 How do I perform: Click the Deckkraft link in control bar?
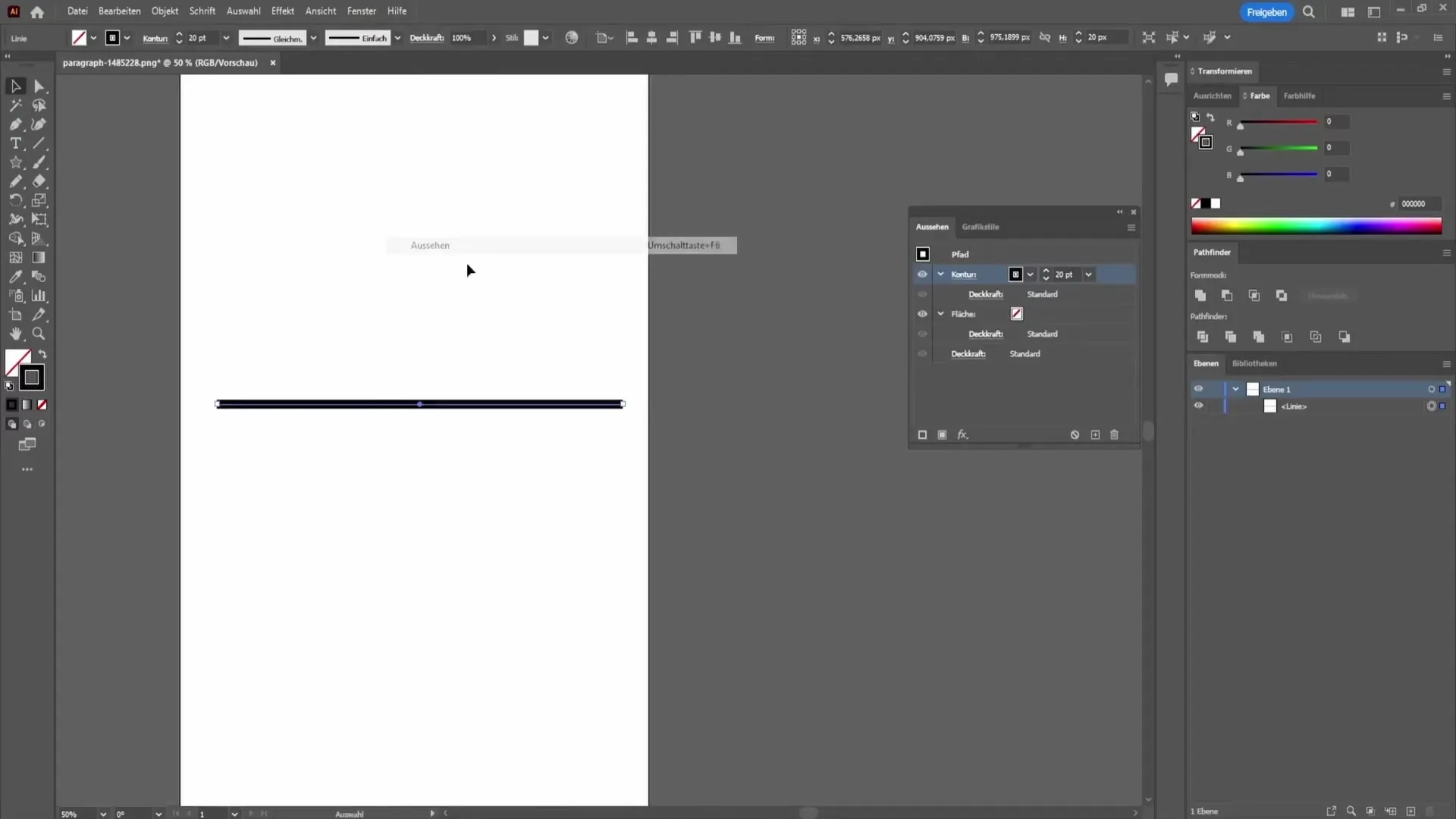pos(426,38)
